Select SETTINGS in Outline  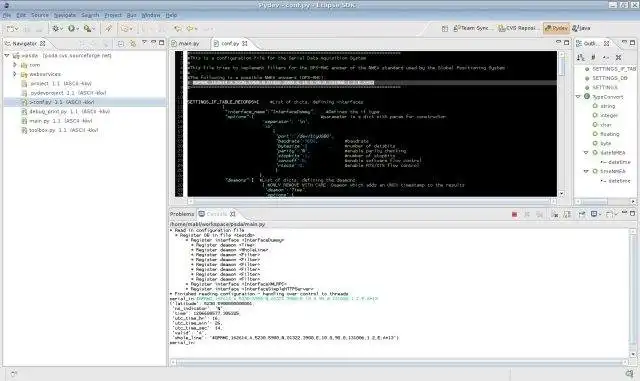point(601,87)
